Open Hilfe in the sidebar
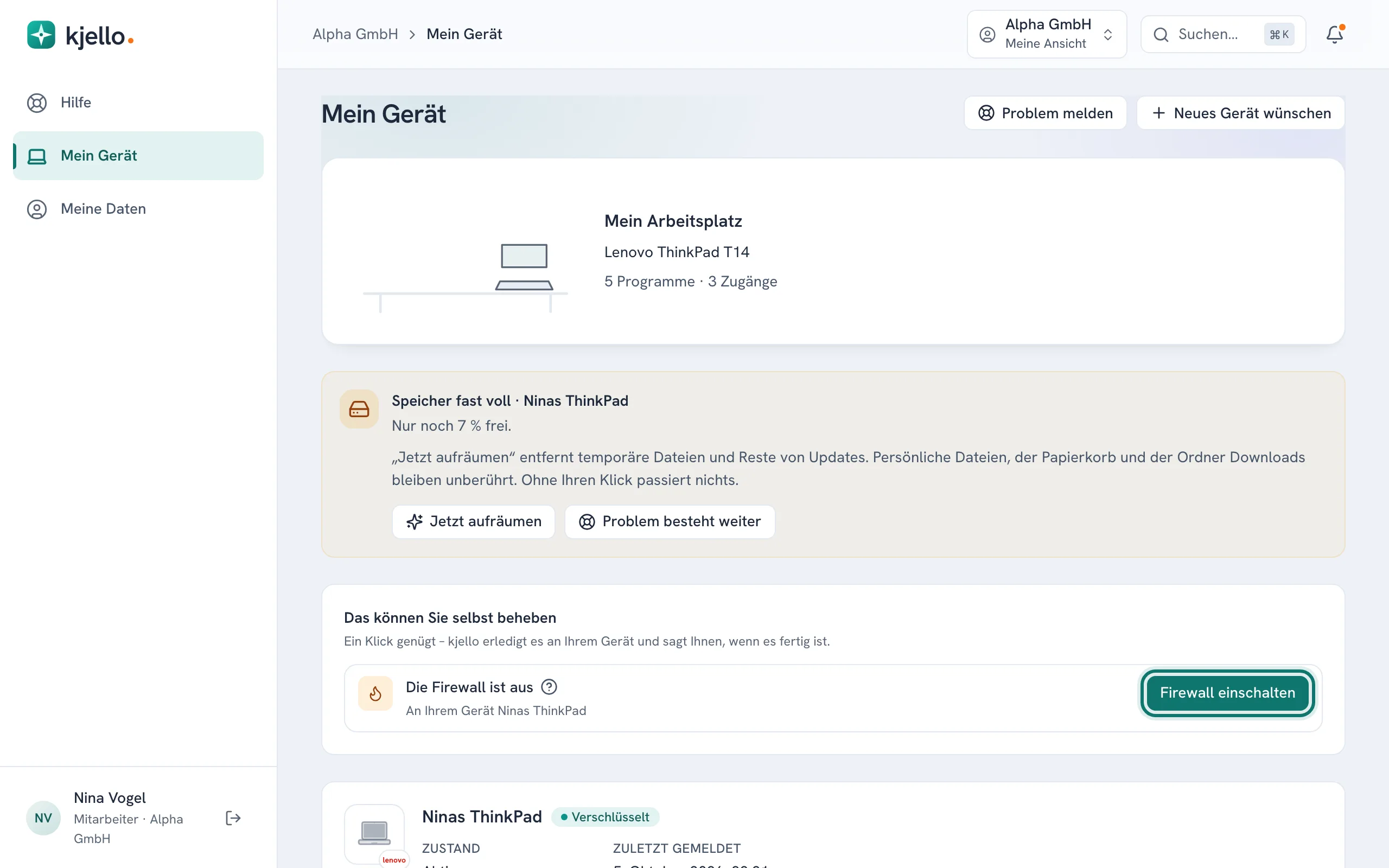1389x868 pixels. pyautogui.click(x=138, y=103)
